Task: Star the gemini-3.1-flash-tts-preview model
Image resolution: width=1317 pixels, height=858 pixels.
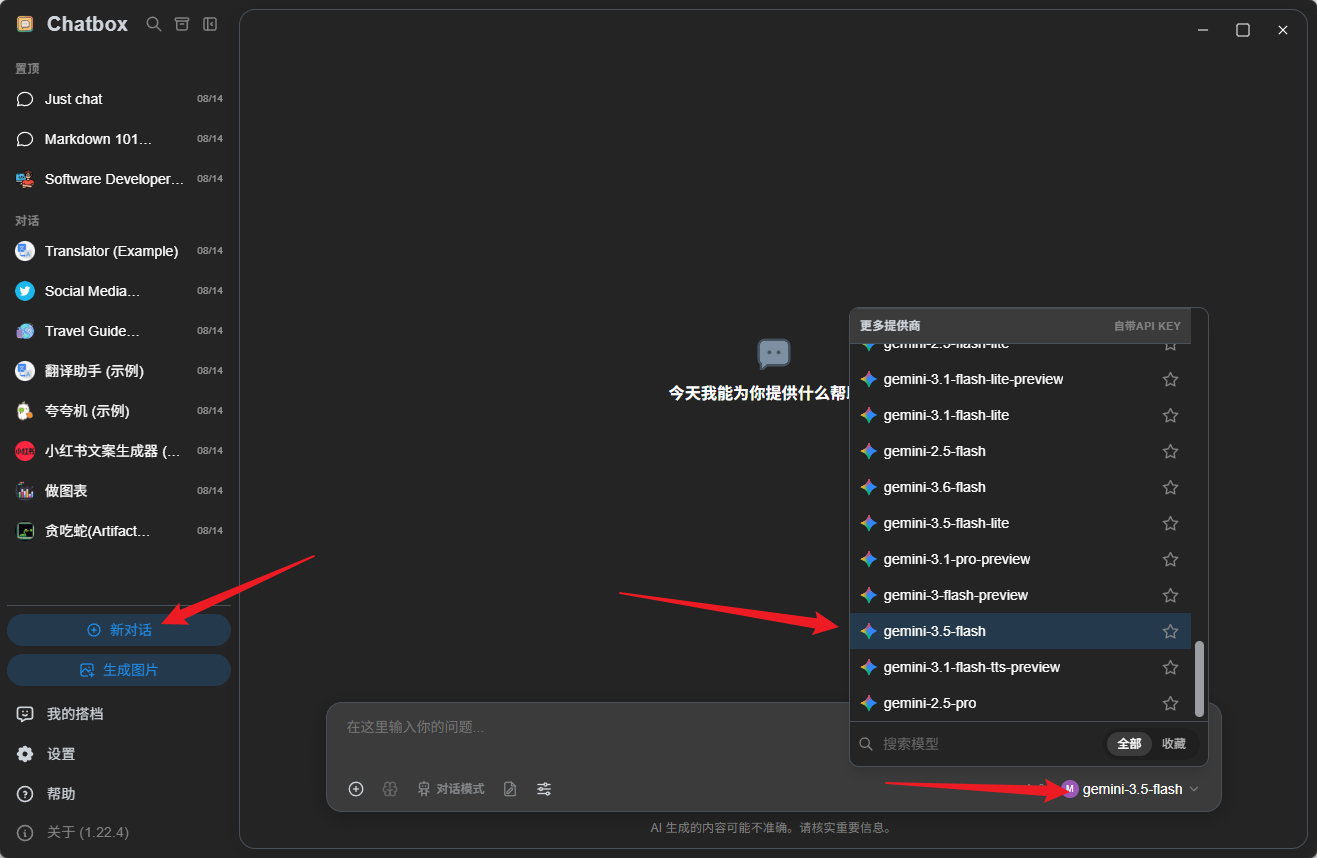Action: (1170, 667)
